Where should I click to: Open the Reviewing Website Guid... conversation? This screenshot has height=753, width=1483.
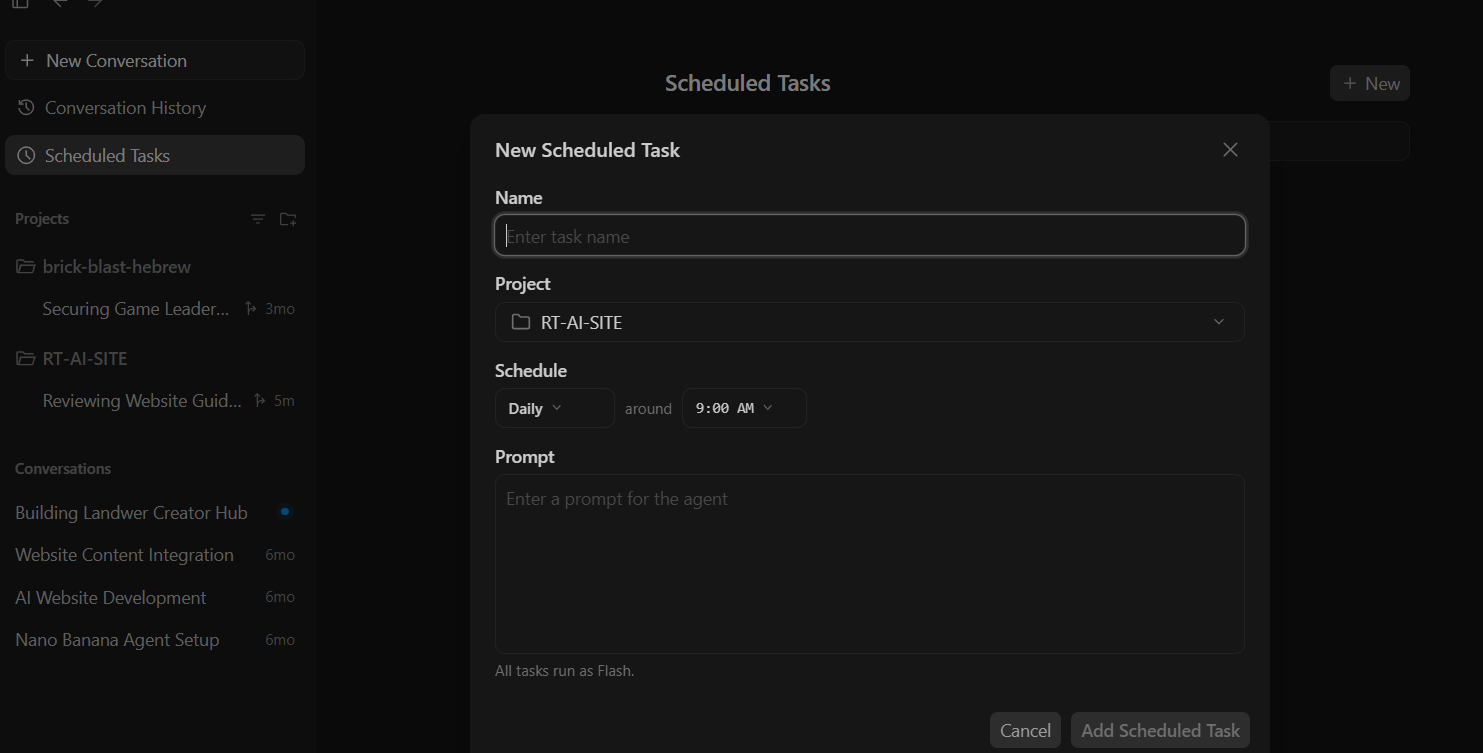142,401
